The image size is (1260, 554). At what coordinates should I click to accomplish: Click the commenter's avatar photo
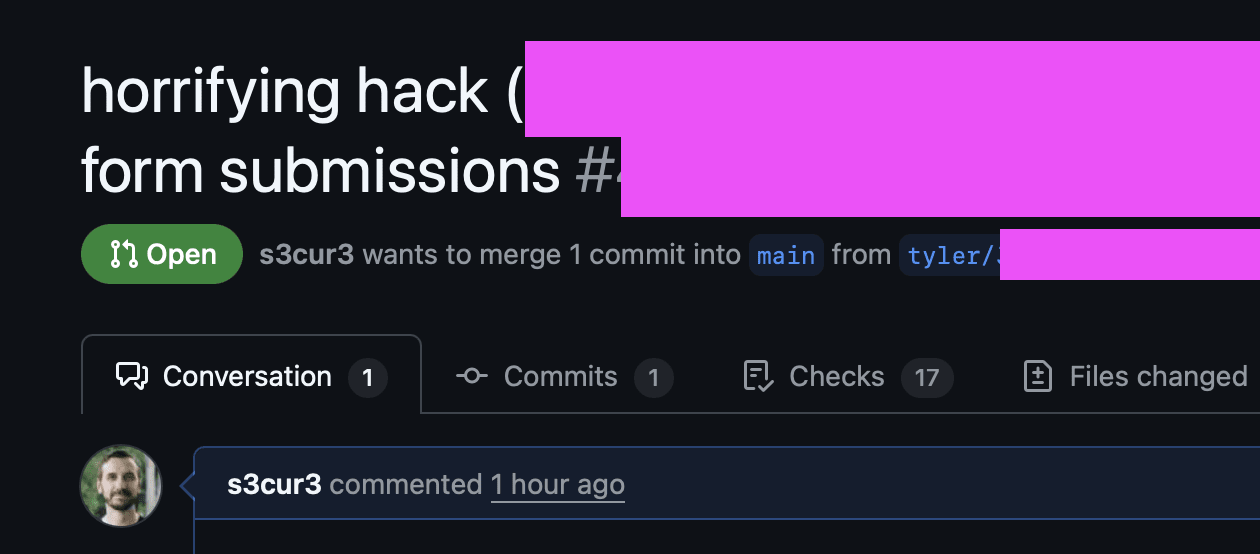121,486
